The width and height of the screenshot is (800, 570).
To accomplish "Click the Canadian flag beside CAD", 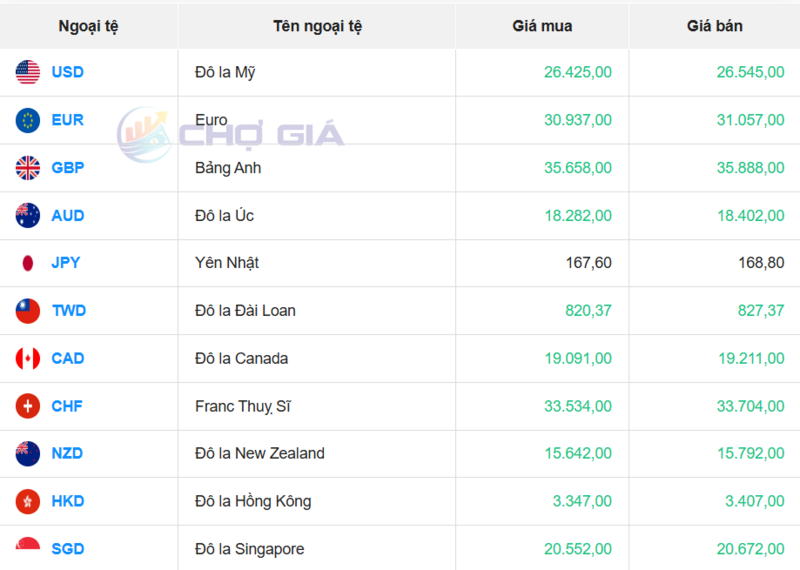I will [28, 358].
